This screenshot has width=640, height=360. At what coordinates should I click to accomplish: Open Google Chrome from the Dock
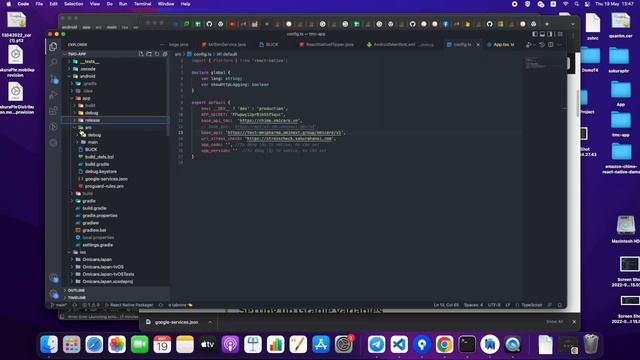tap(444, 344)
